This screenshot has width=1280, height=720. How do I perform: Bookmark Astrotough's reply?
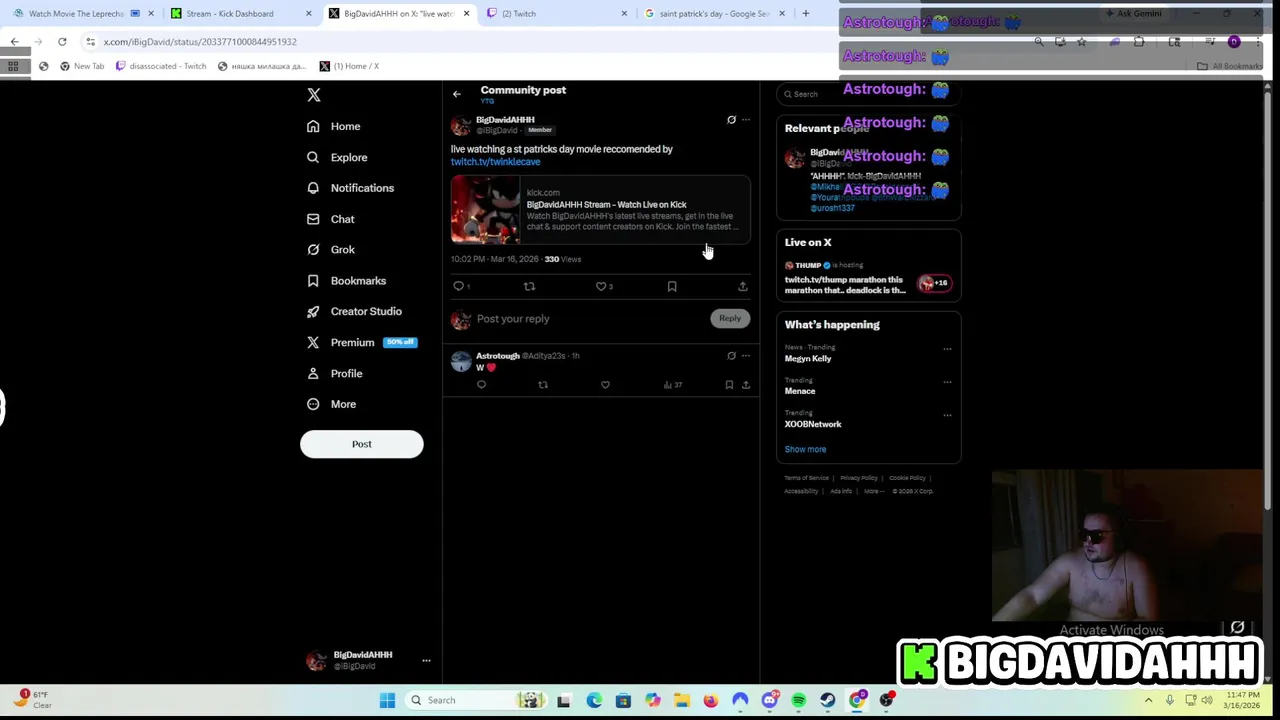[x=729, y=385]
